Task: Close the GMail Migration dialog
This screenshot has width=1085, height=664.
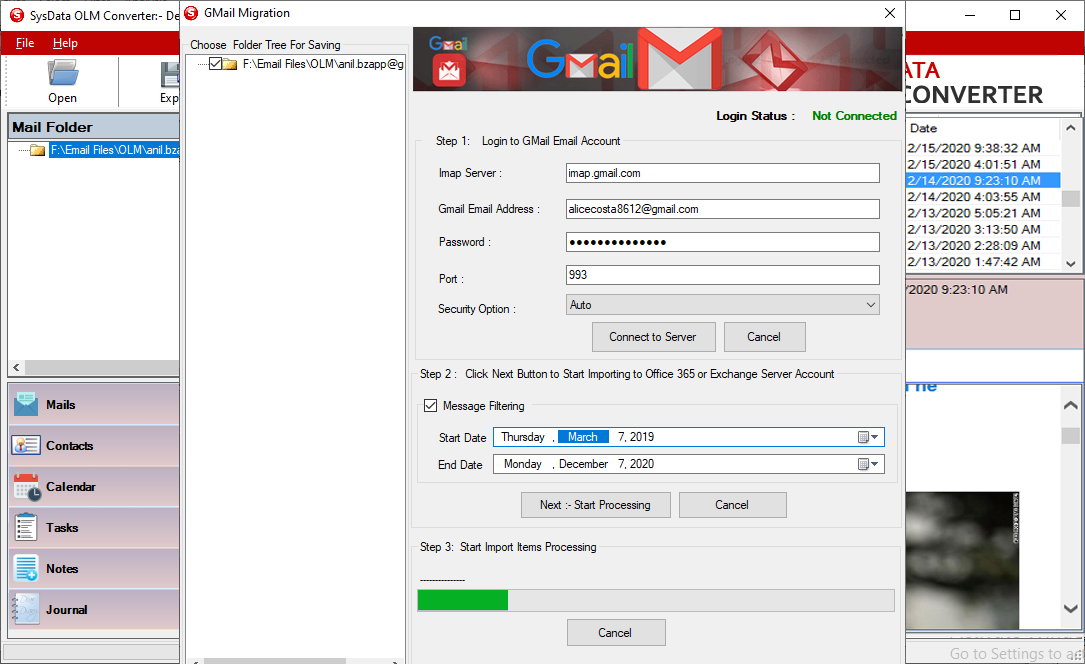Action: pyautogui.click(x=890, y=13)
